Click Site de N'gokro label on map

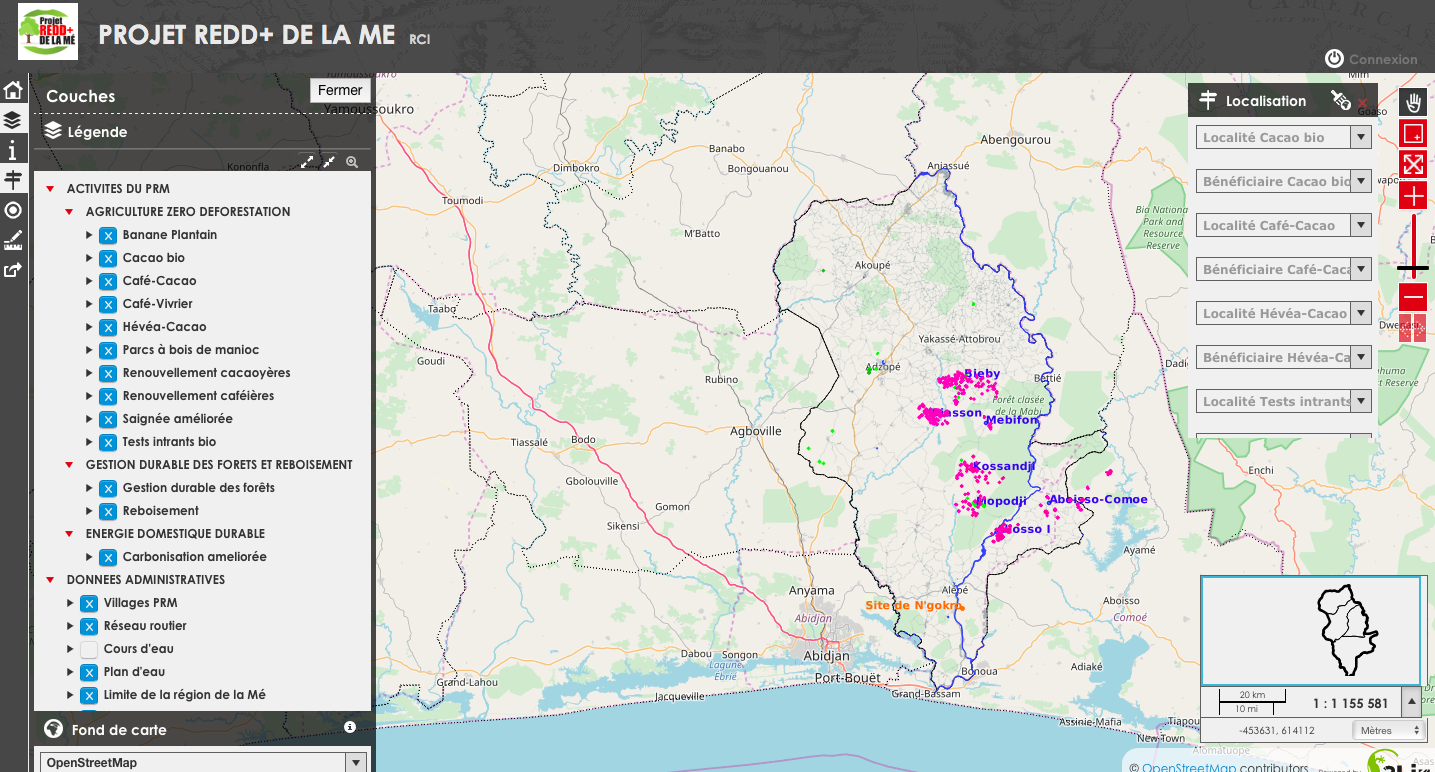[x=913, y=605]
